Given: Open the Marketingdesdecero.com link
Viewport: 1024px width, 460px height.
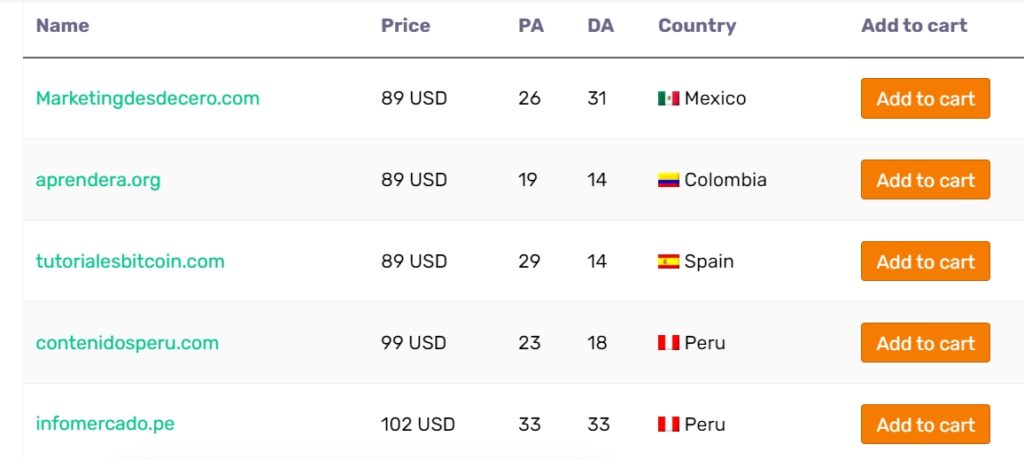Looking at the screenshot, I should pos(148,99).
